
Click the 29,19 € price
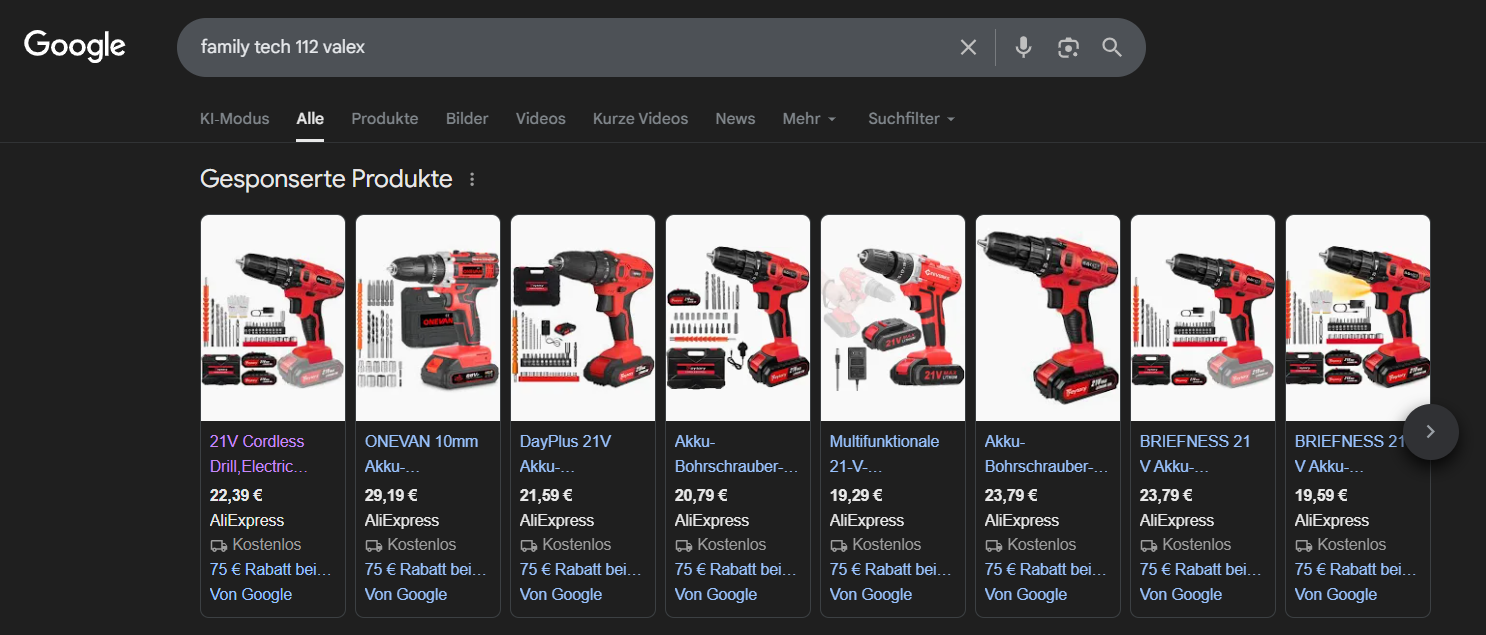(391, 495)
